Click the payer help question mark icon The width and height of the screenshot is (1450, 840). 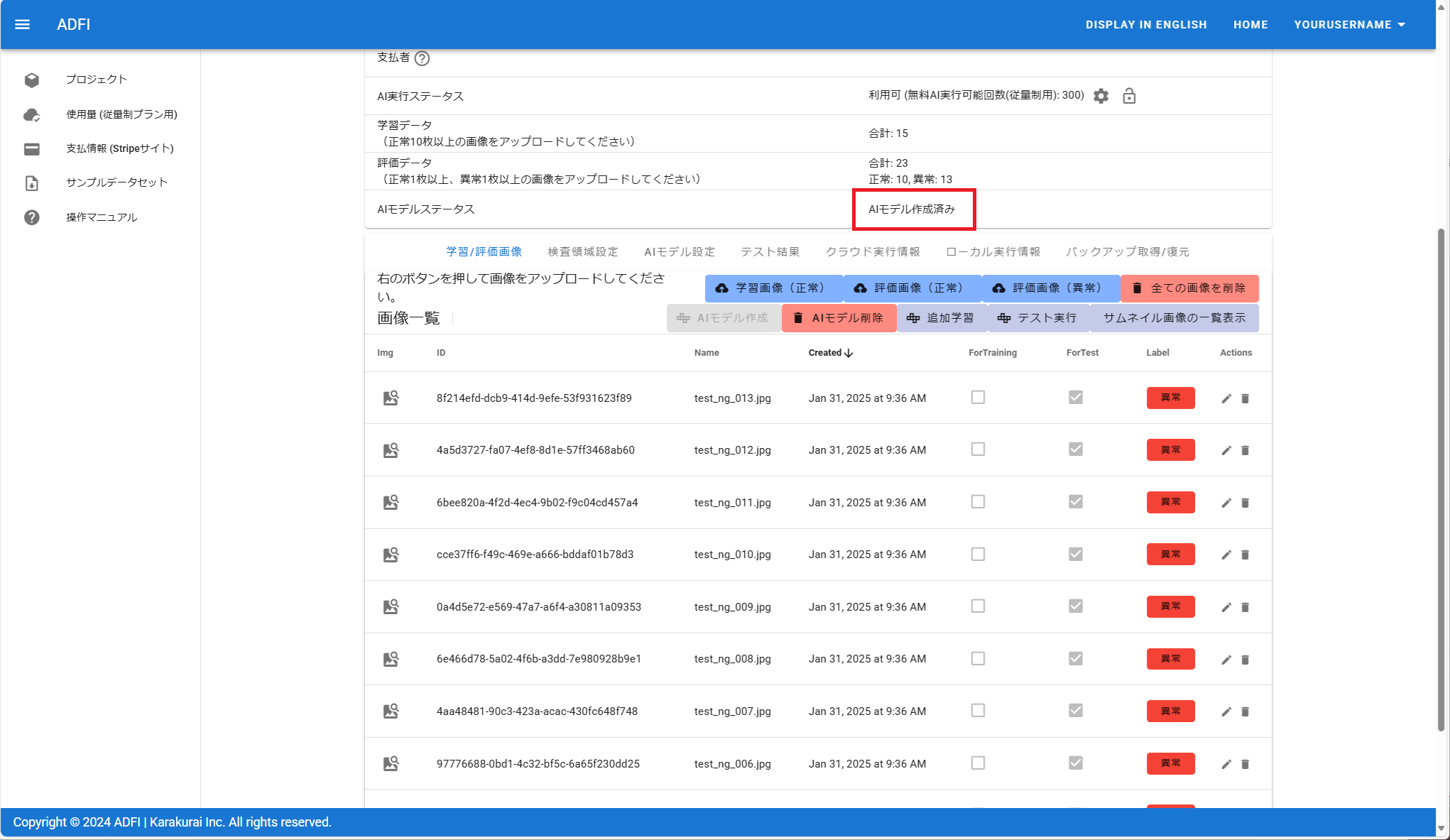(x=422, y=58)
